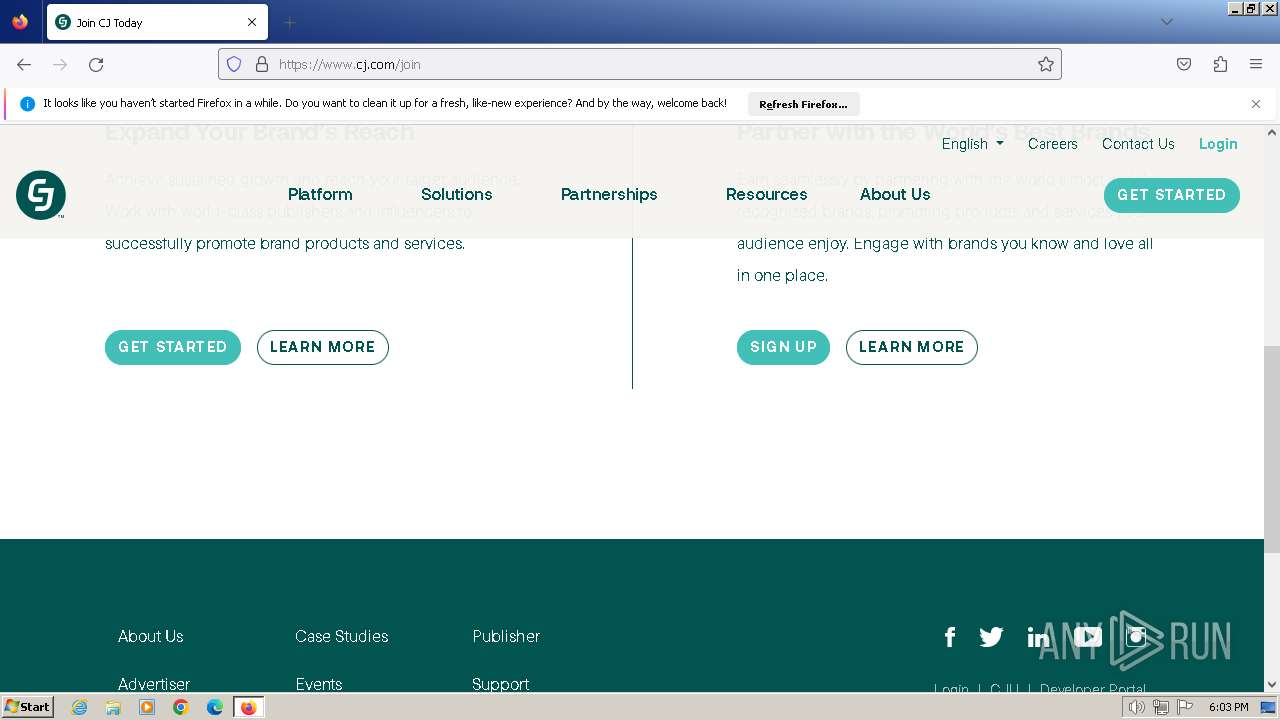Open the Start menu

click(27, 707)
